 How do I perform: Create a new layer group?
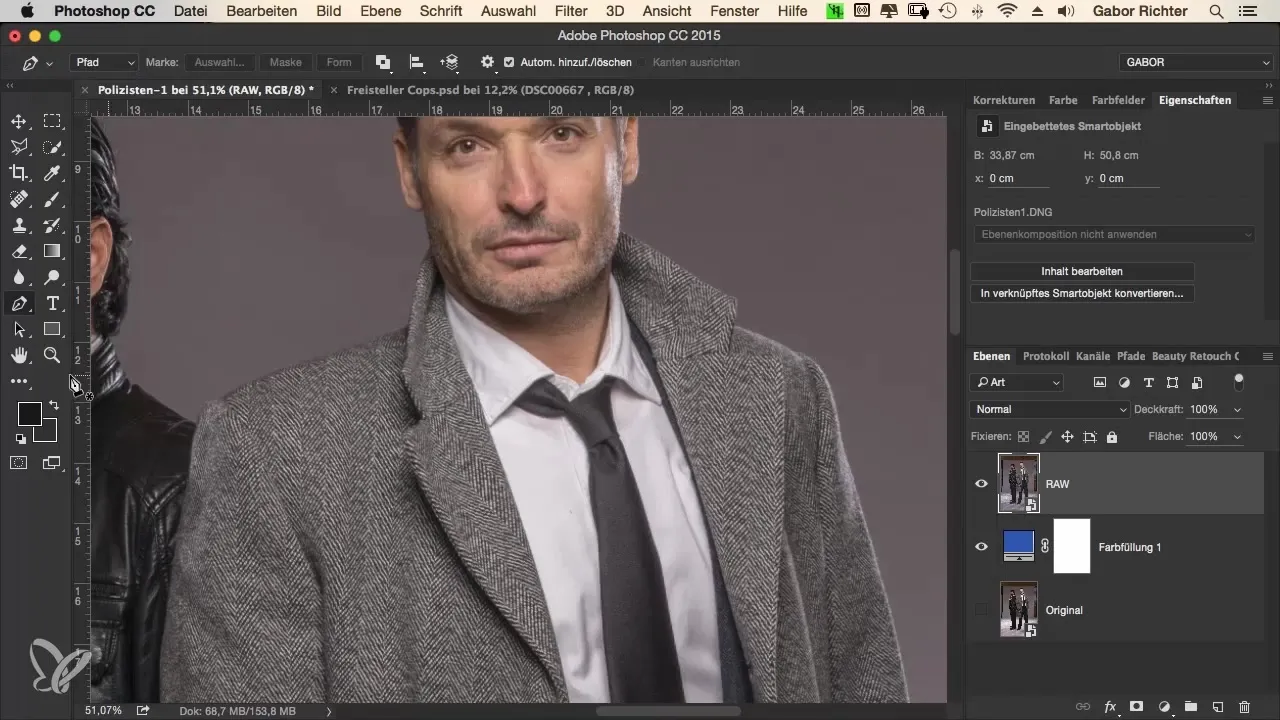(x=1191, y=706)
